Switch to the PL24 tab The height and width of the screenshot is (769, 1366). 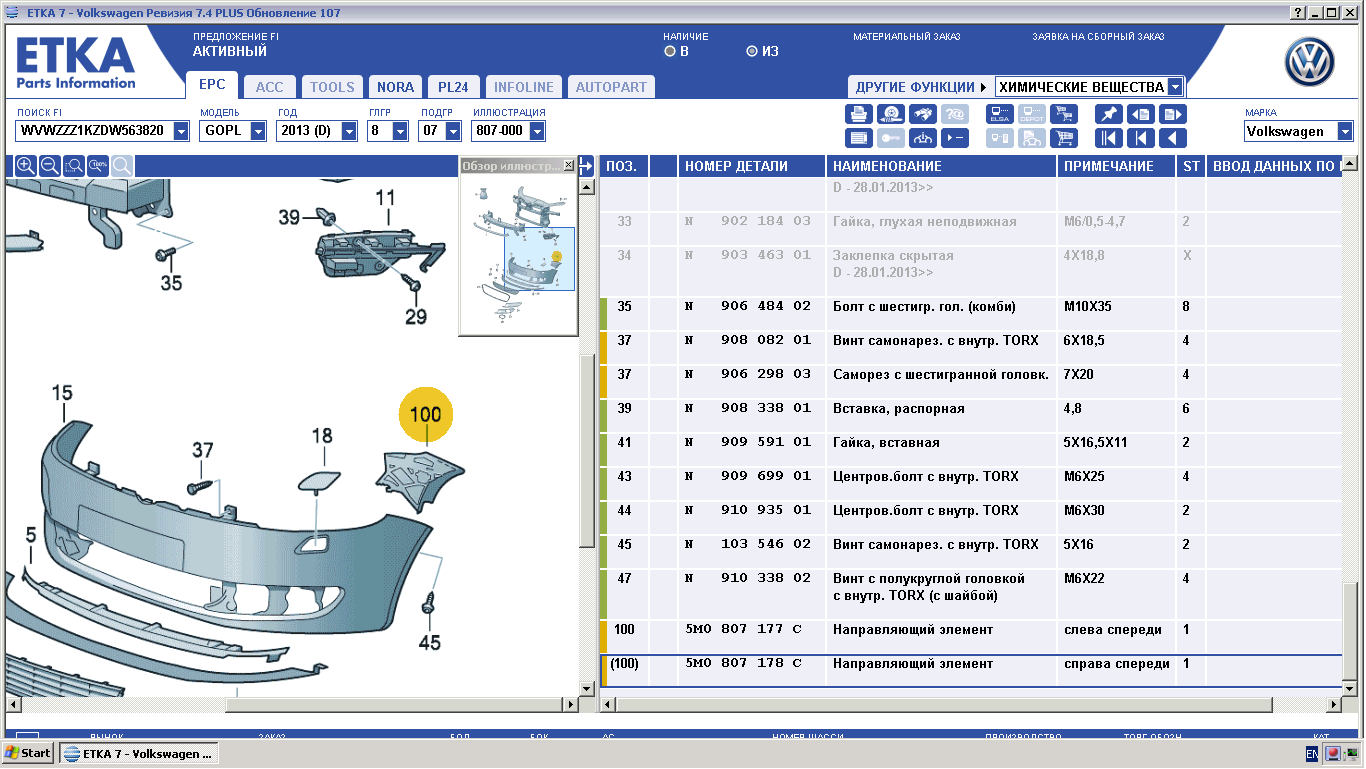[x=453, y=87]
